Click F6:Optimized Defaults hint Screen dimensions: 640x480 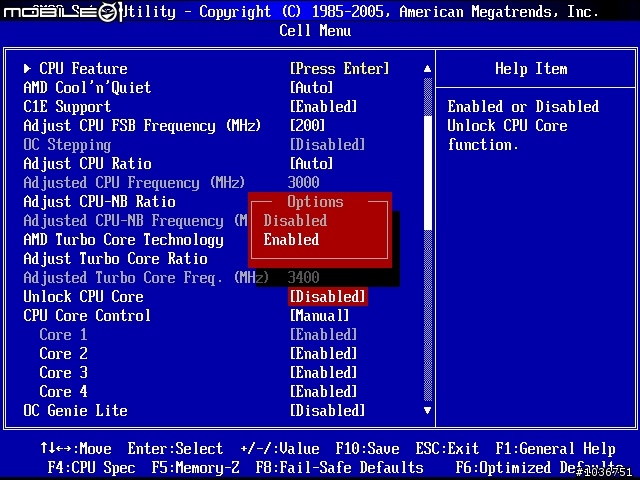(x=539, y=468)
